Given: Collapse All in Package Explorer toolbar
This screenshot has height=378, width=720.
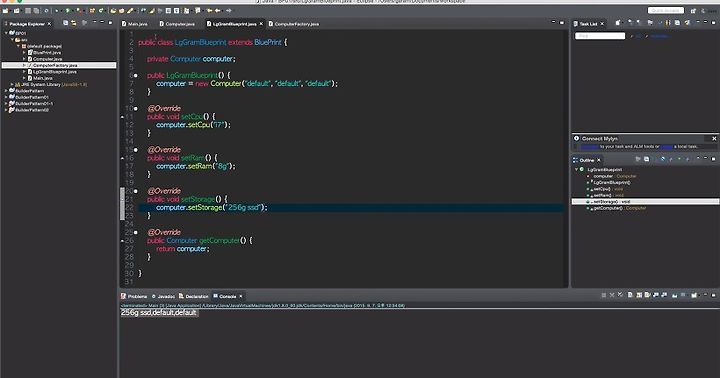Looking at the screenshot, I should click(66, 23).
